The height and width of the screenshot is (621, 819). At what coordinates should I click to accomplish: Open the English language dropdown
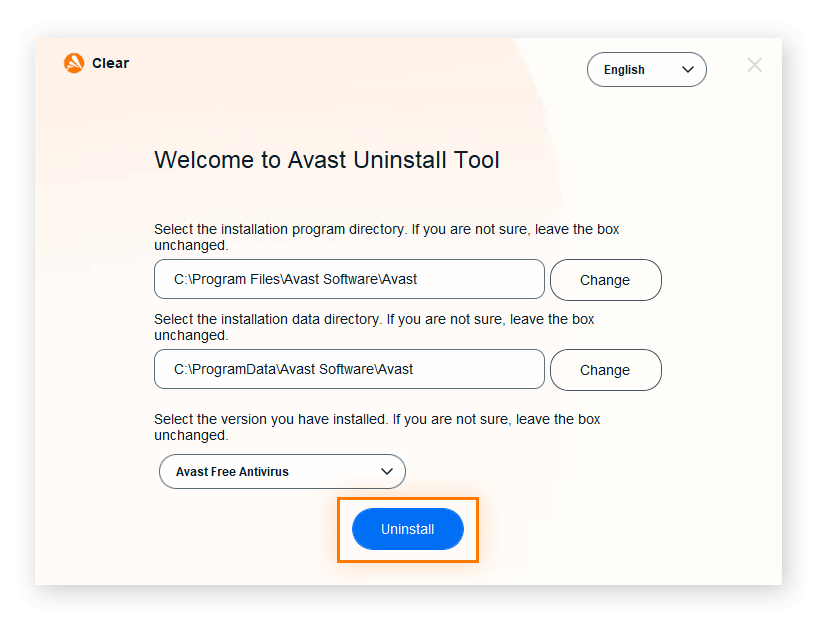[646, 69]
